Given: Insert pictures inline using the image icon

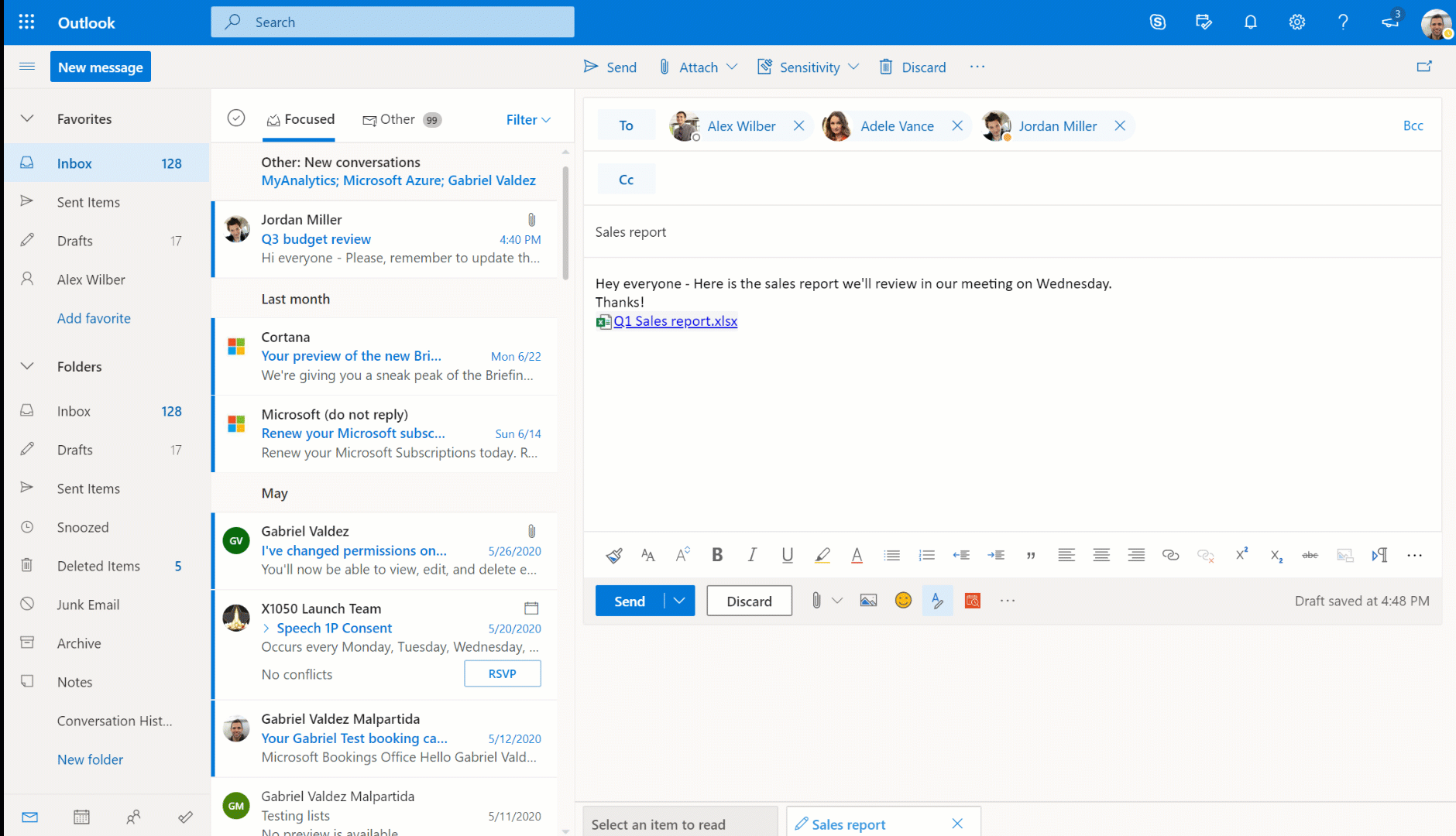Looking at the screenshot, I should [x=868, y=600].
